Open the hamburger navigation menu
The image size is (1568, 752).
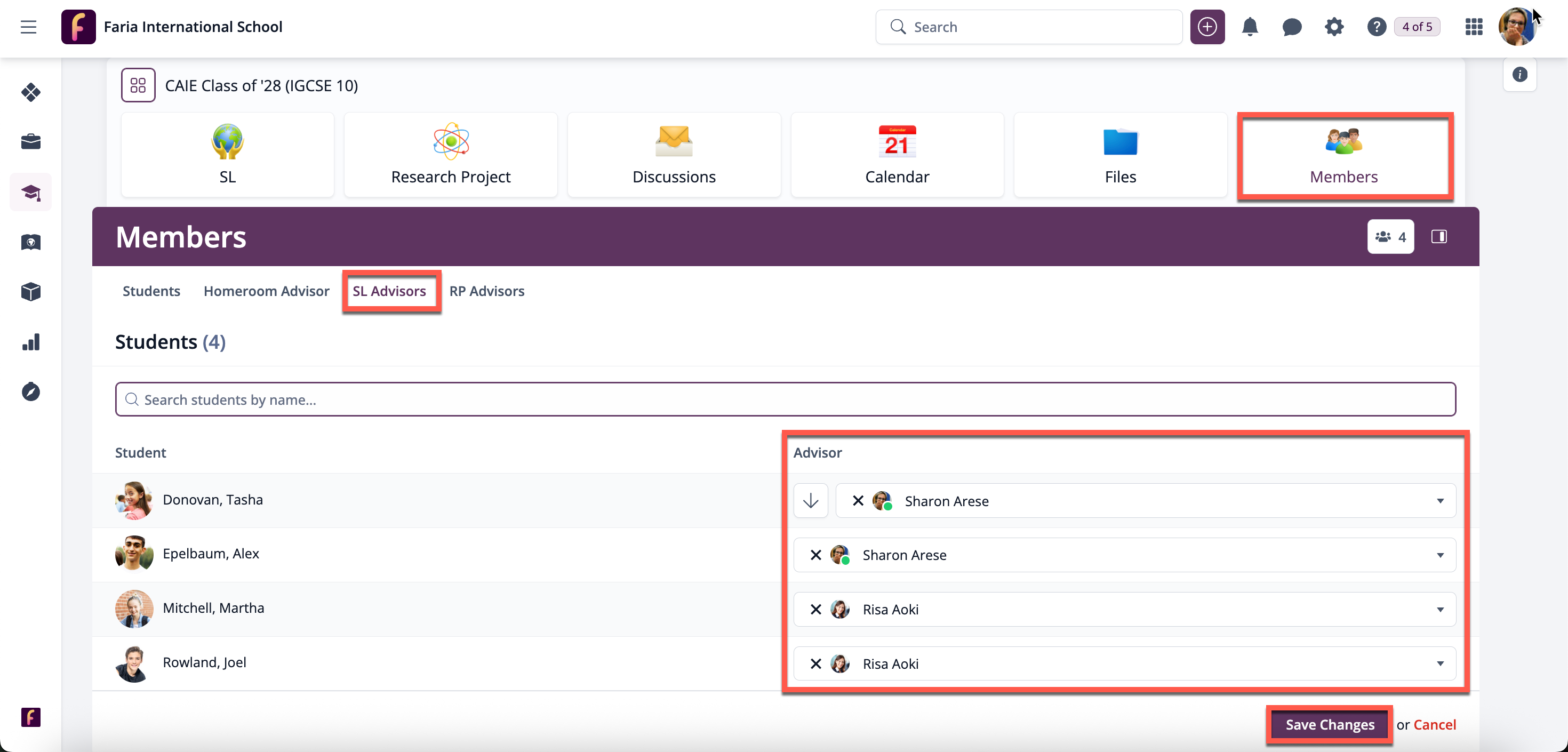pyautogui.click(x=28, y=27)
